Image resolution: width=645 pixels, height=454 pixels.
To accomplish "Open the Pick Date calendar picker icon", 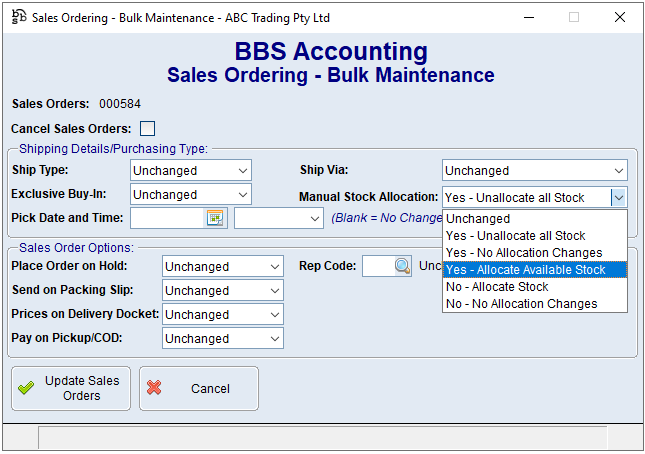I will point(216,218).
